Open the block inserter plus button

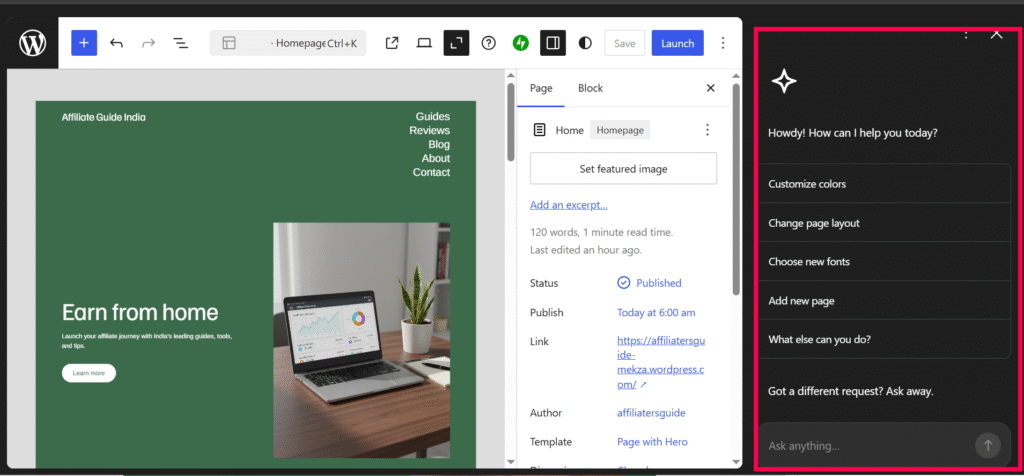(x=84, y=43)
